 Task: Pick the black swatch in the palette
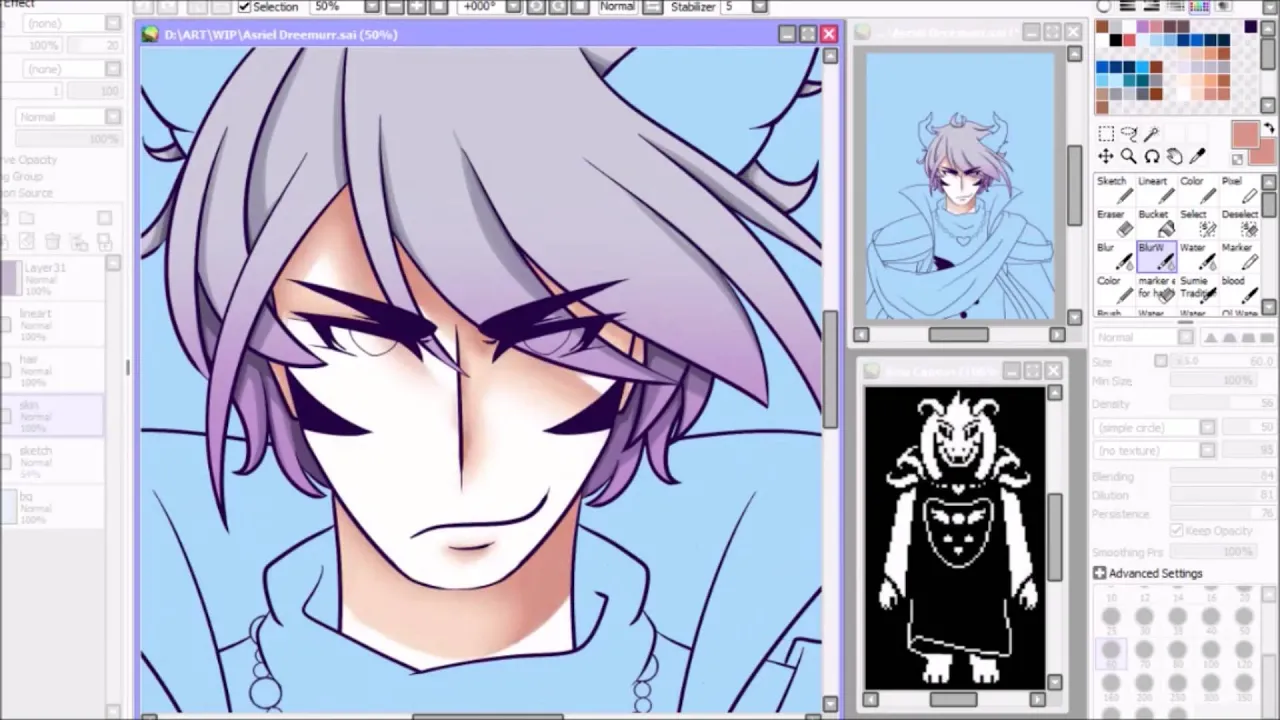1116,41
